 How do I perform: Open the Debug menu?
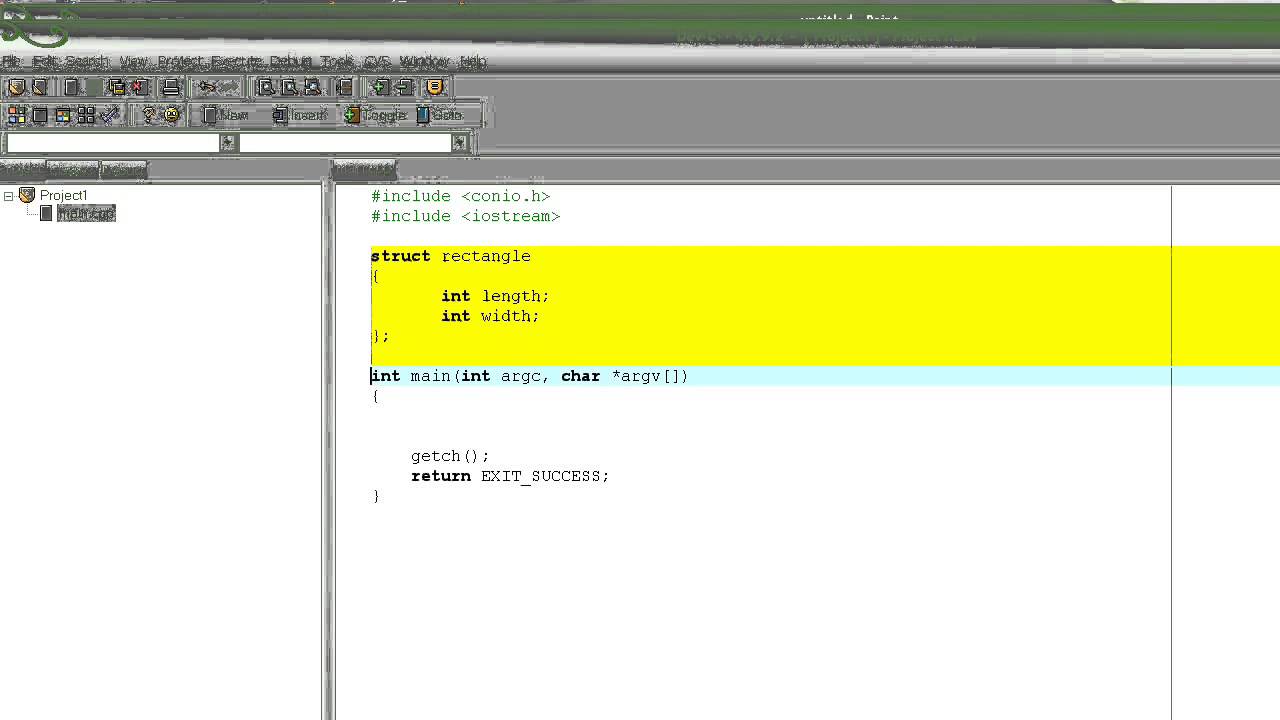[291, 62]
